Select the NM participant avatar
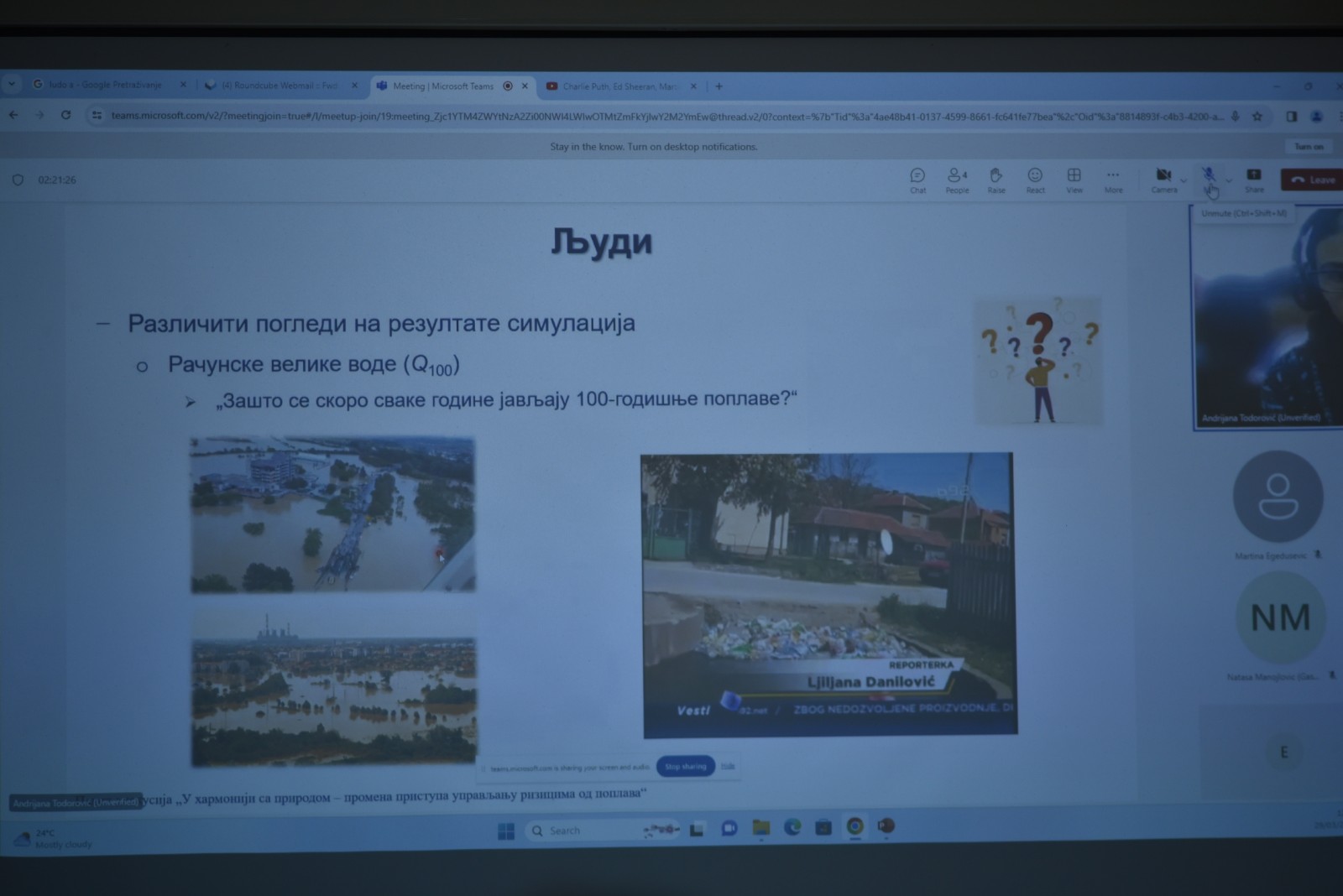The width and height of the screenshot is (1343, 896). coord(1280,618)
